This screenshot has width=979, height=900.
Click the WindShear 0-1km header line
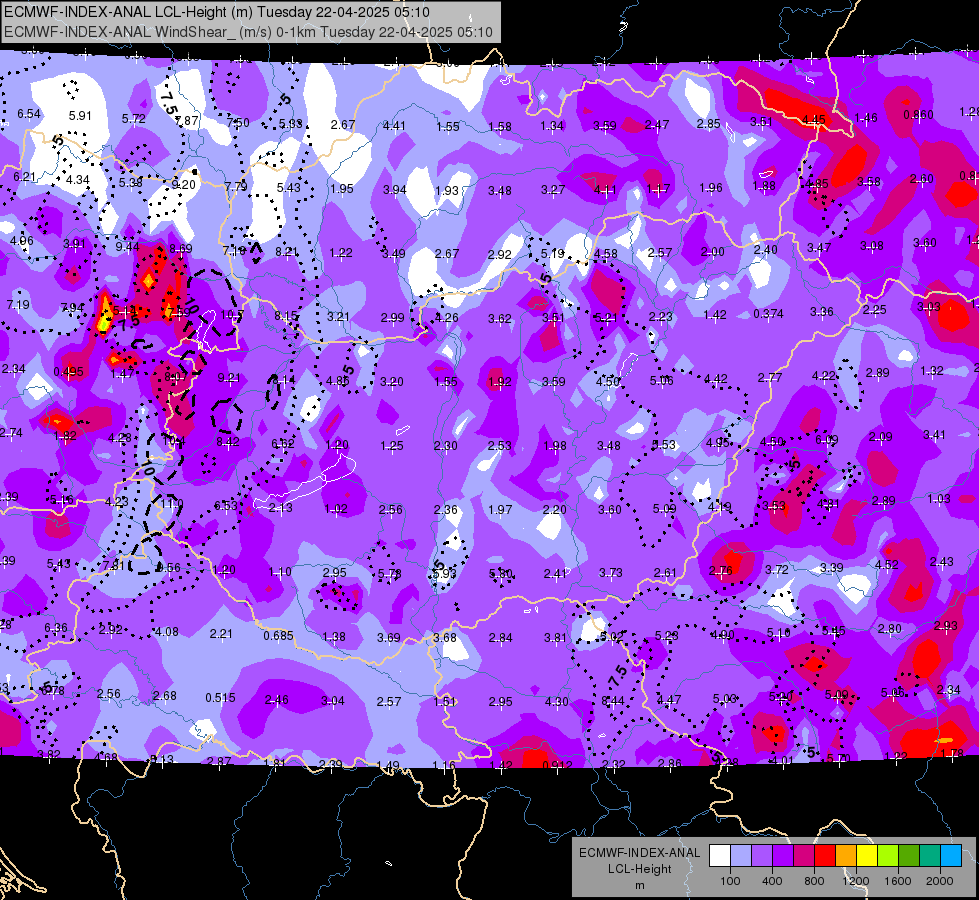(x=248, y=32)
